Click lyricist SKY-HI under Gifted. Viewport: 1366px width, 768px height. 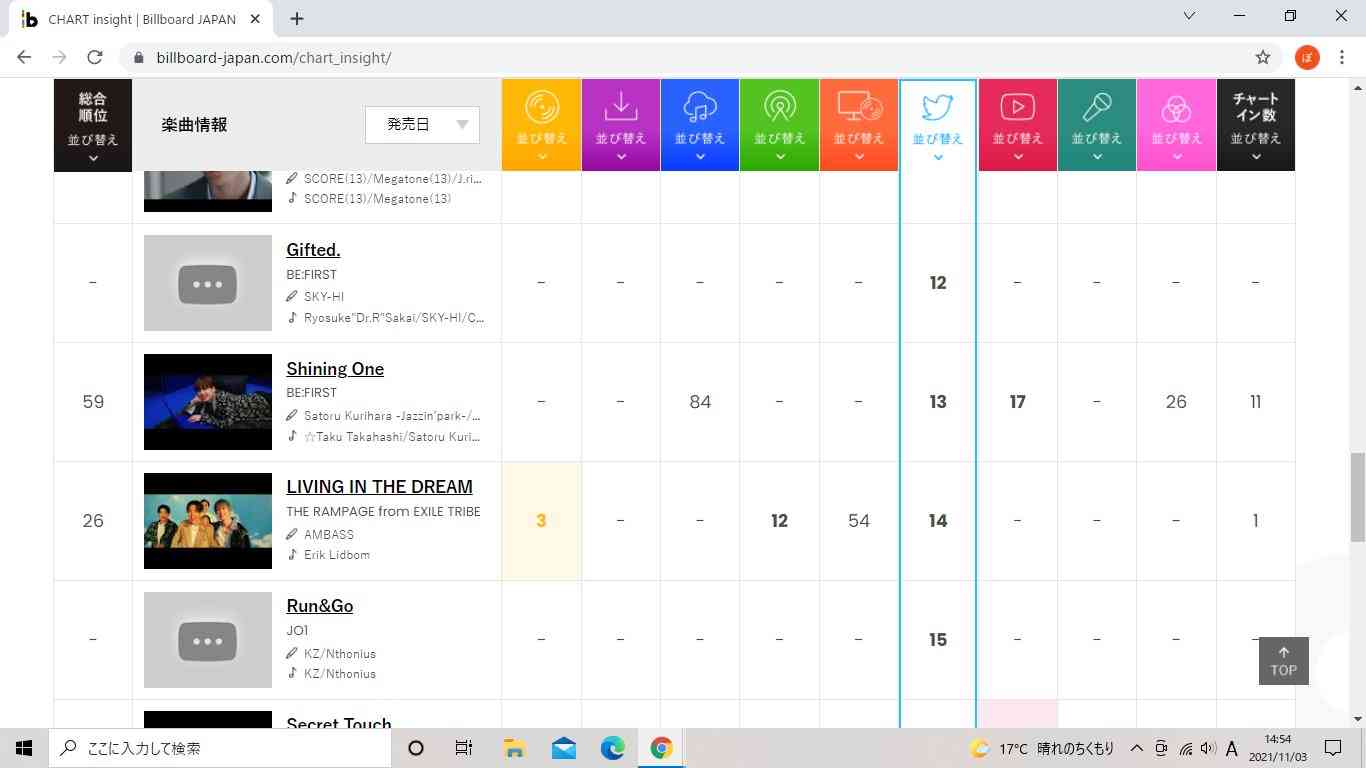[x=324, y=297]
